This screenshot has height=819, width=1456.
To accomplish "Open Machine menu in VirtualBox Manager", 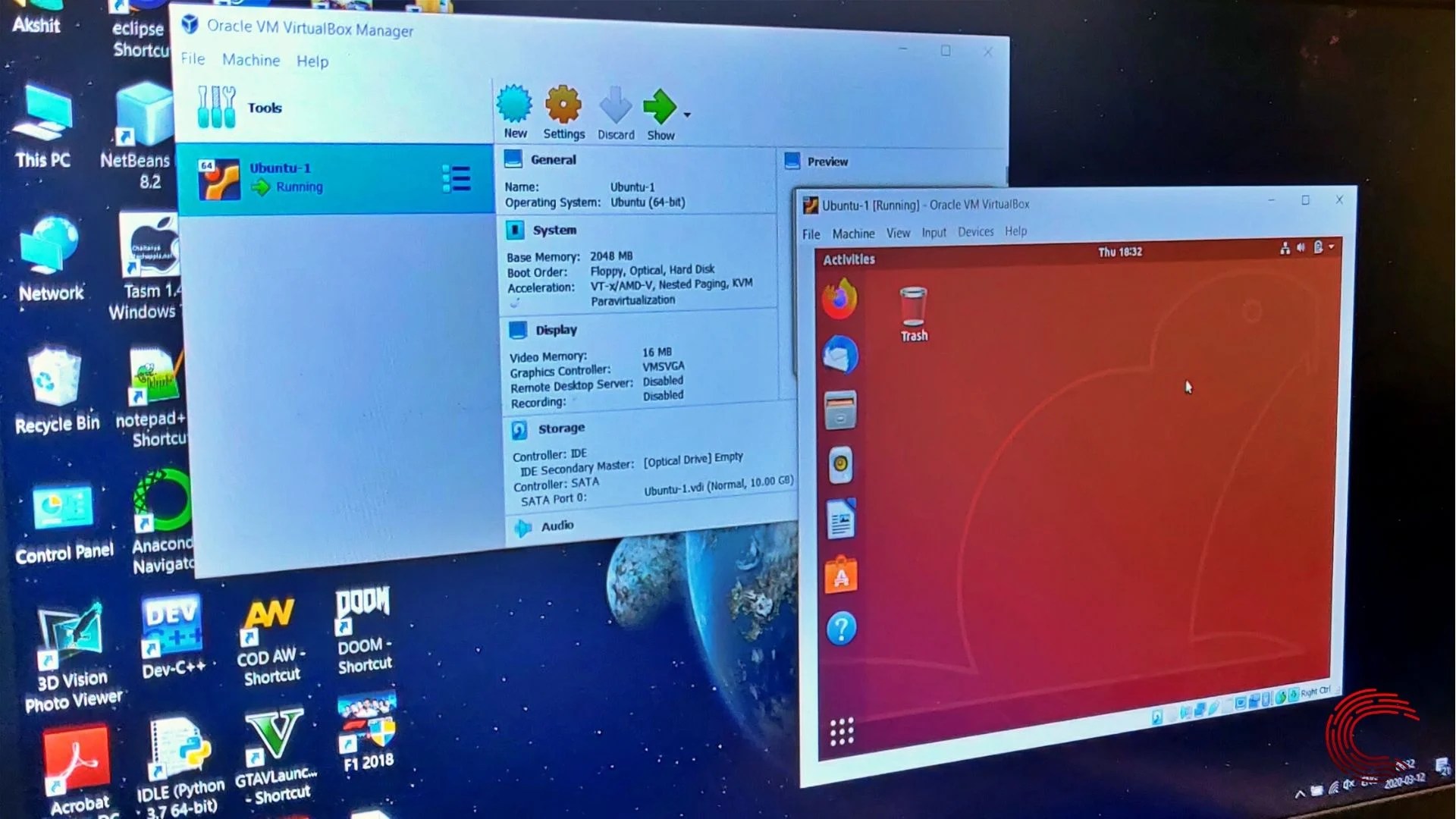I will click(251, 60).
